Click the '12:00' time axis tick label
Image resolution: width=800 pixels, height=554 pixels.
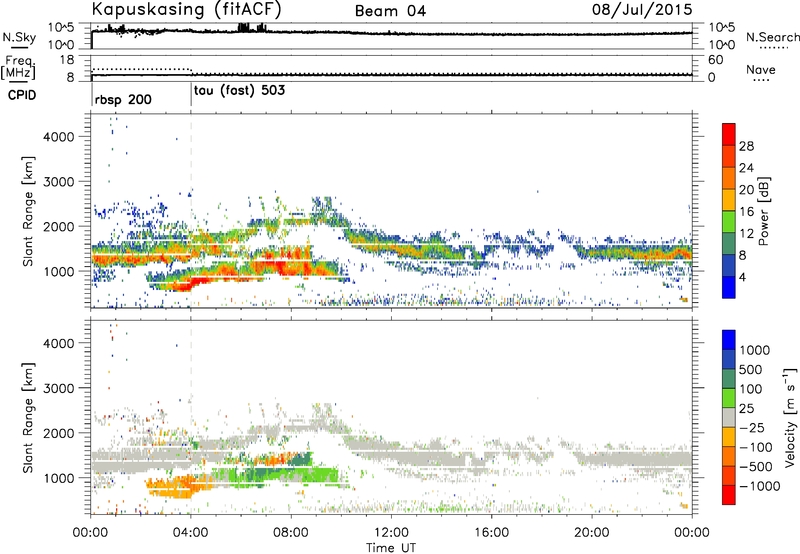391,533
